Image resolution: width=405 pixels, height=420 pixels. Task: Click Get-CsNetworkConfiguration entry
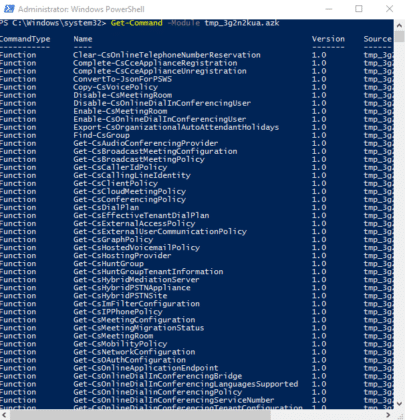(134, 352)
